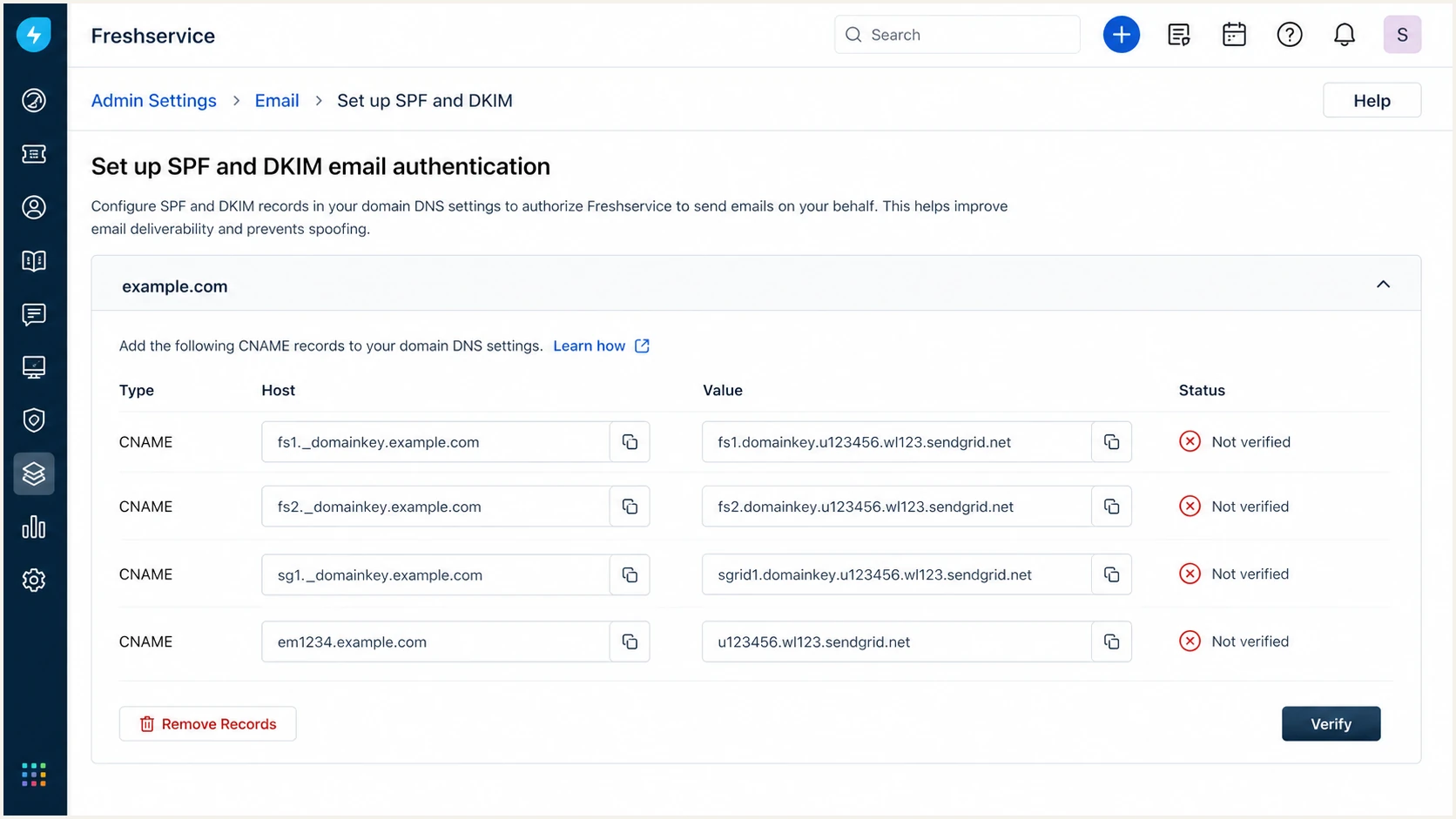Viewport: 1456px width, 819px height.
Task: Open Tickets icon in sidebar
Action: (34, 154)
